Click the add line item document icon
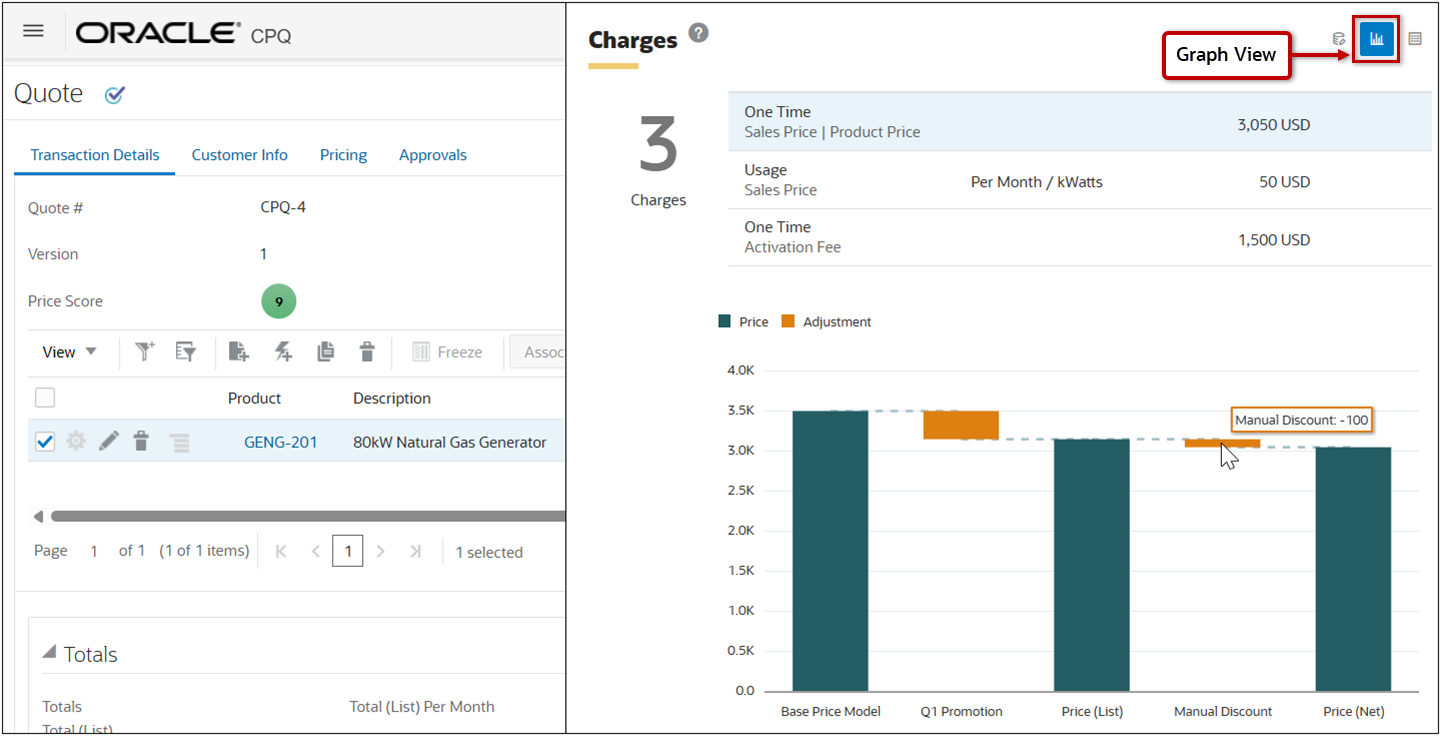The height and width of the screenshot is (736, 1441). click(x=238, y=351)
